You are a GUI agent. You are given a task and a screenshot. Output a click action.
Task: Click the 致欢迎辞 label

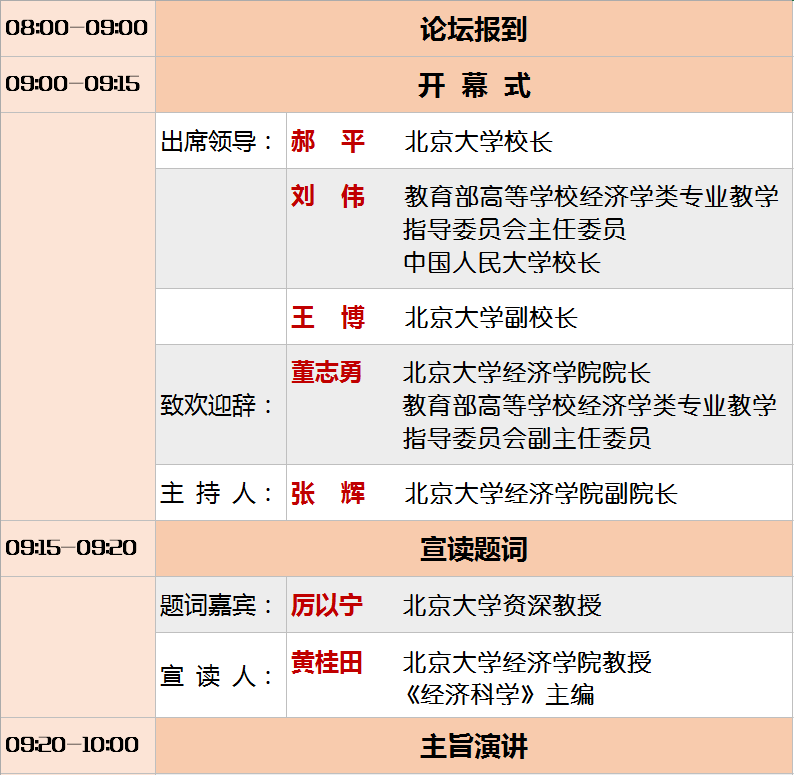tap(217, 406)
